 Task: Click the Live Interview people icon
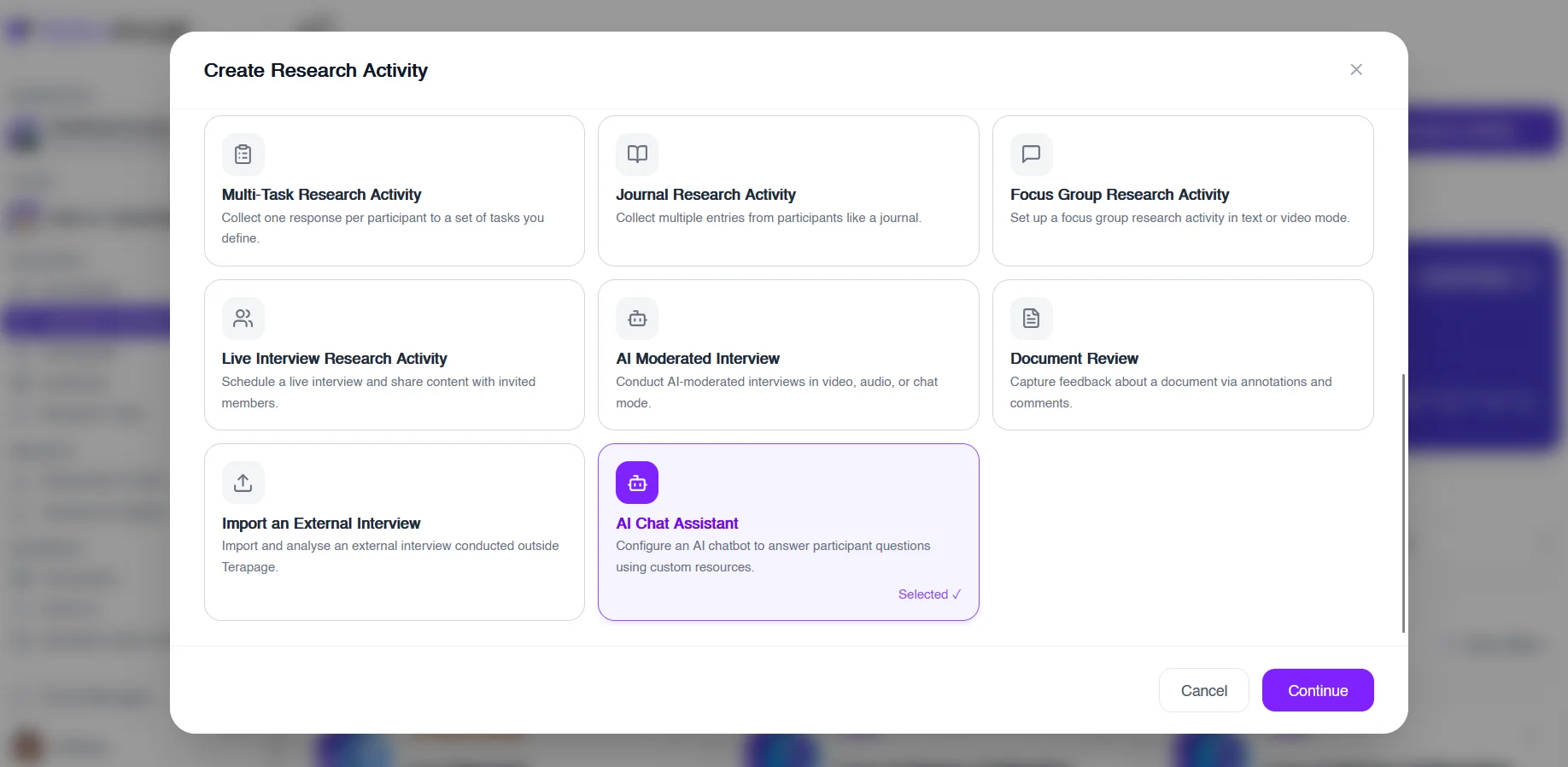[243, 319]
